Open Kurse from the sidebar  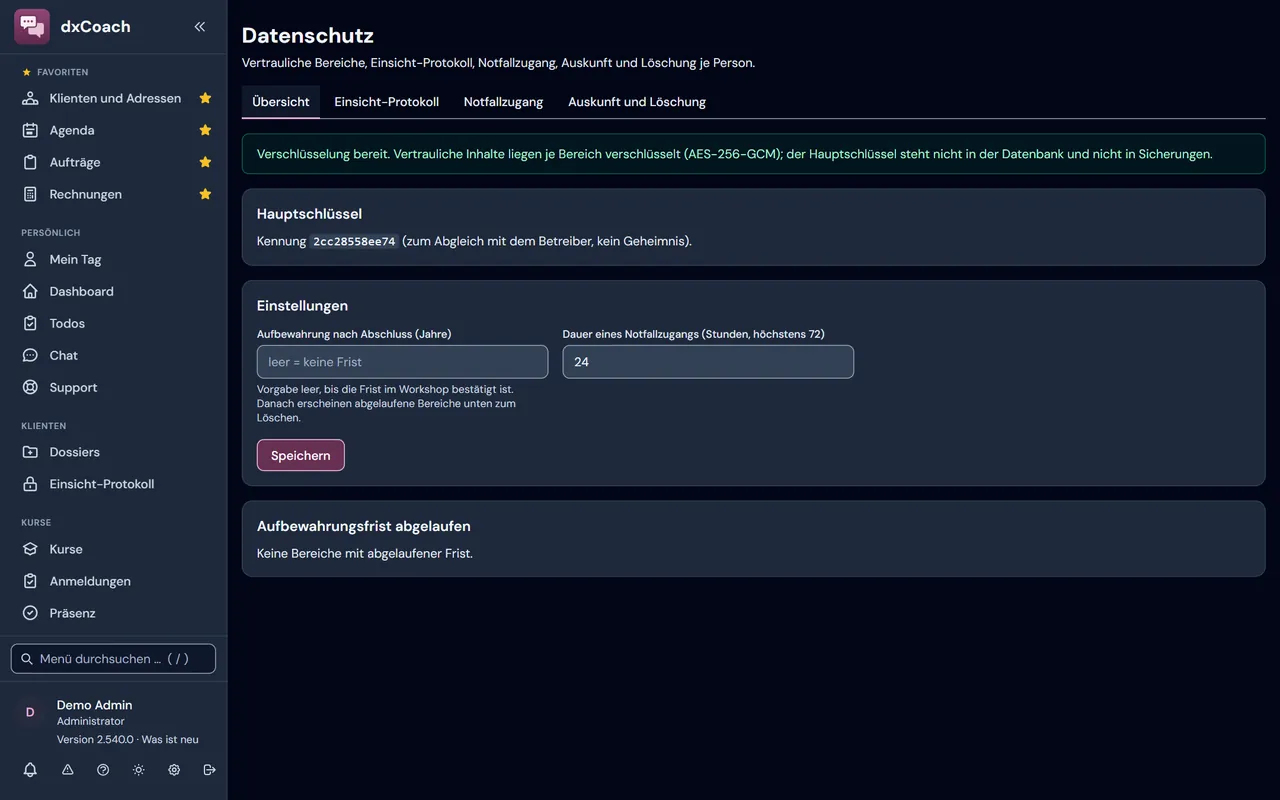click(66, 549)
